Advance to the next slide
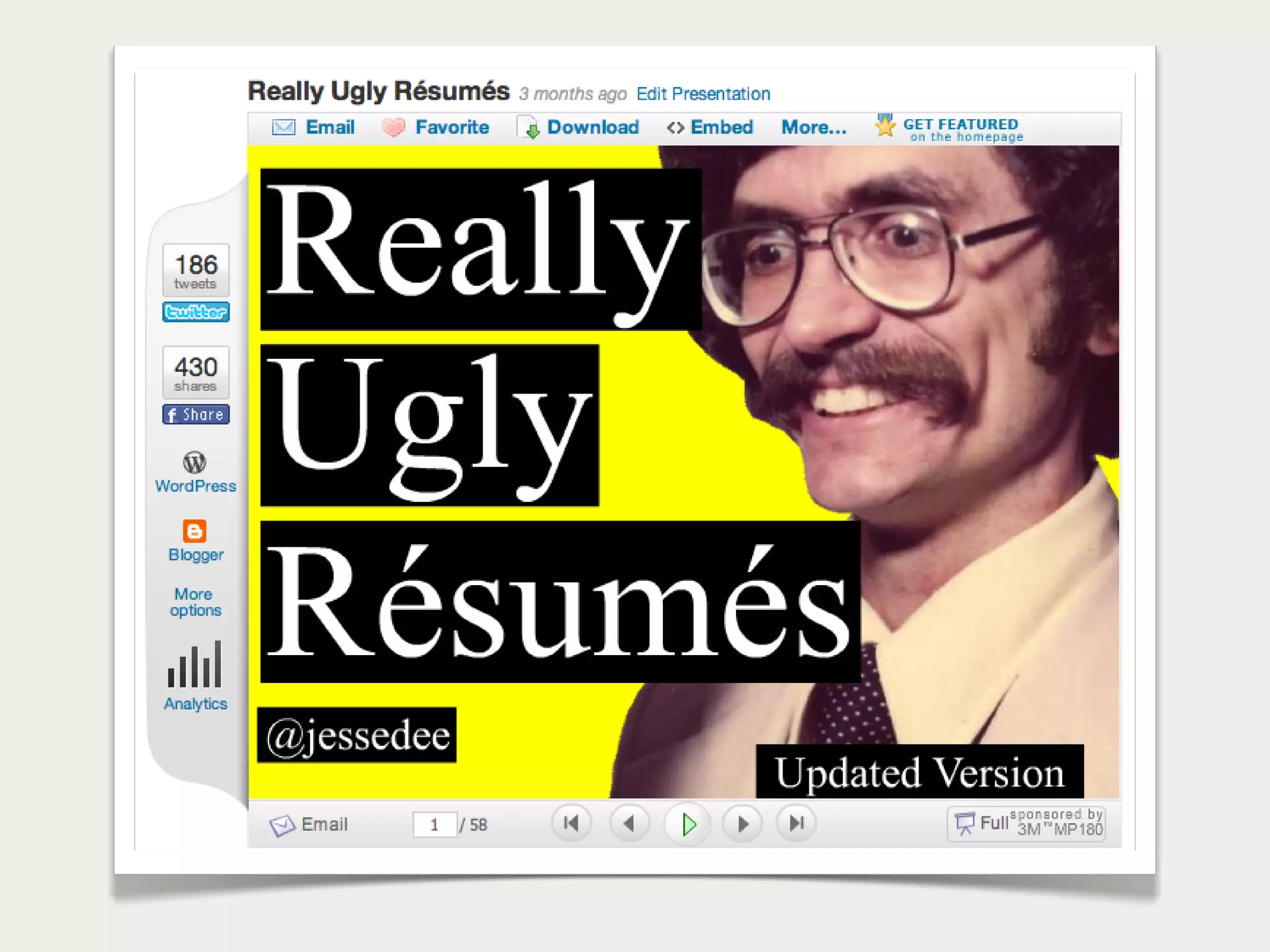Viewport: 1270px width, 952px height. tap(742, 824)
